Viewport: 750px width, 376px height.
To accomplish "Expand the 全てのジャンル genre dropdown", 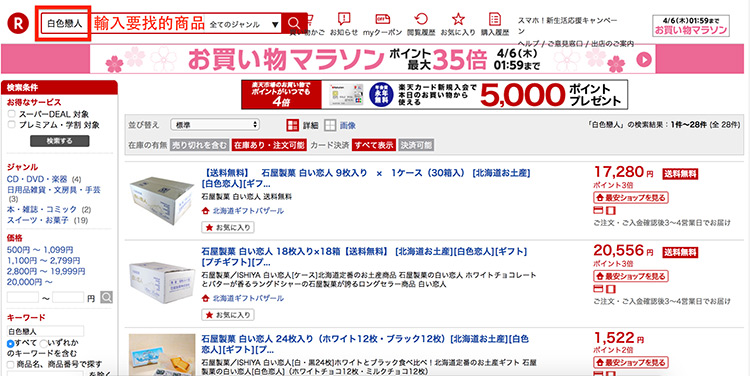I will click(244, 24).
